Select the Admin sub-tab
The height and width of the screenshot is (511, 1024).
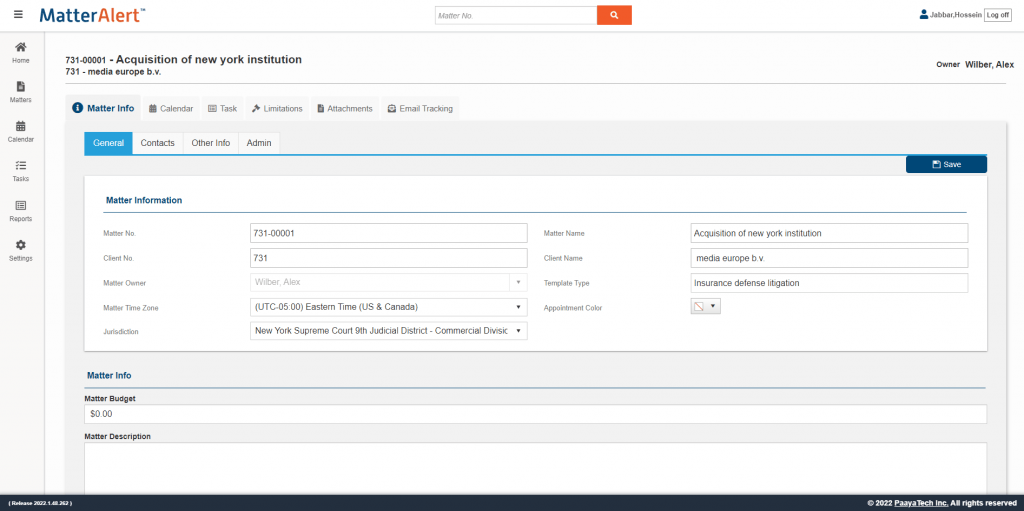point(259,143)
